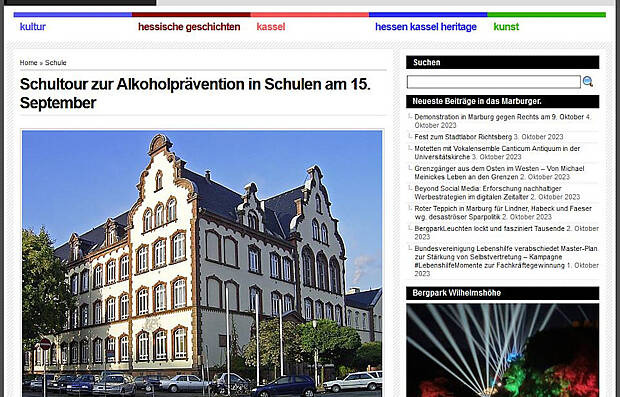620x397 pixels.
Task: Open the kunst menu item
Action: [x=506, y=27]
